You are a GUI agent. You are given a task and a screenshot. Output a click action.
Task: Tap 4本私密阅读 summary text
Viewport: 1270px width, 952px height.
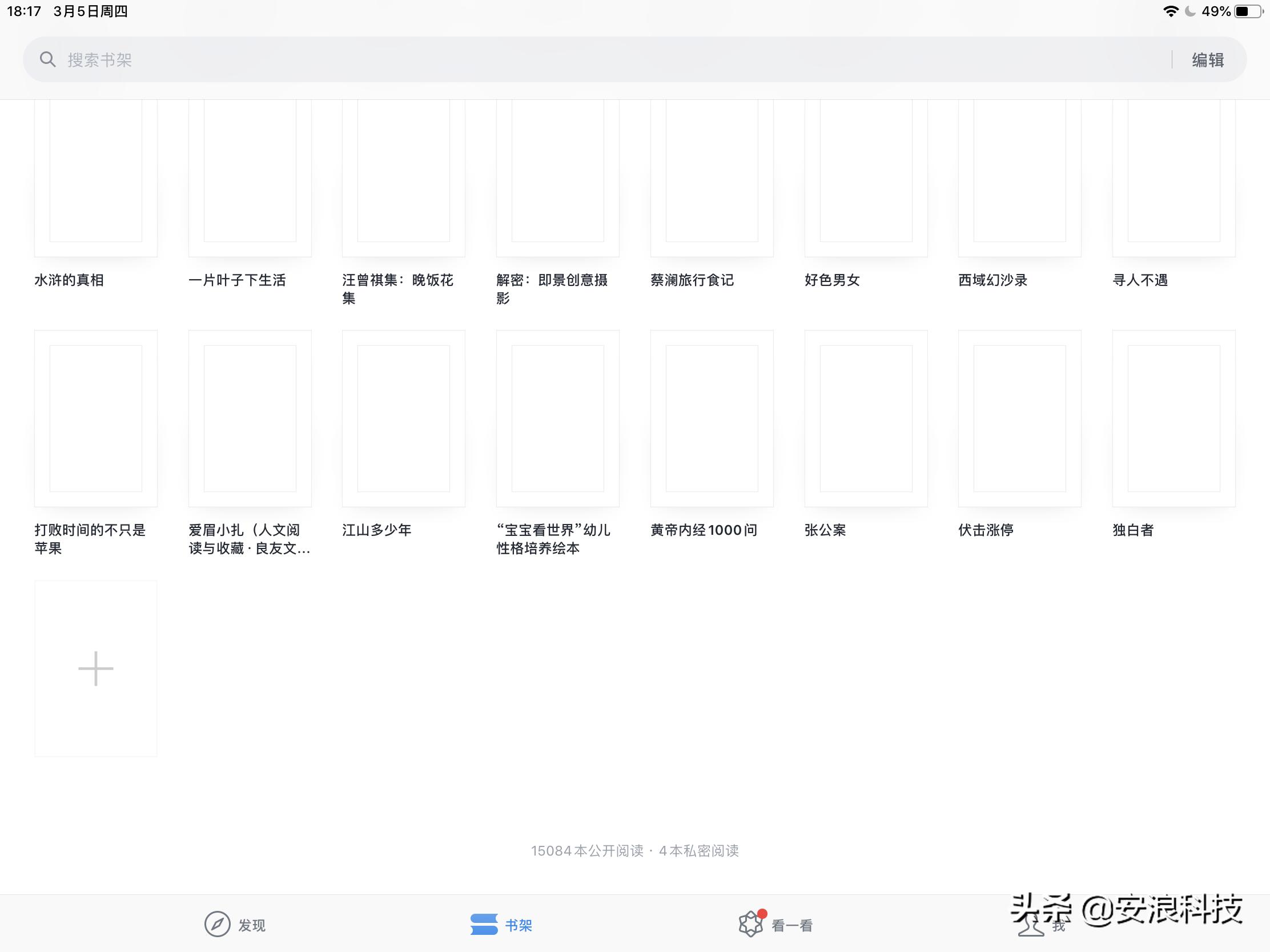coord(701,852)
